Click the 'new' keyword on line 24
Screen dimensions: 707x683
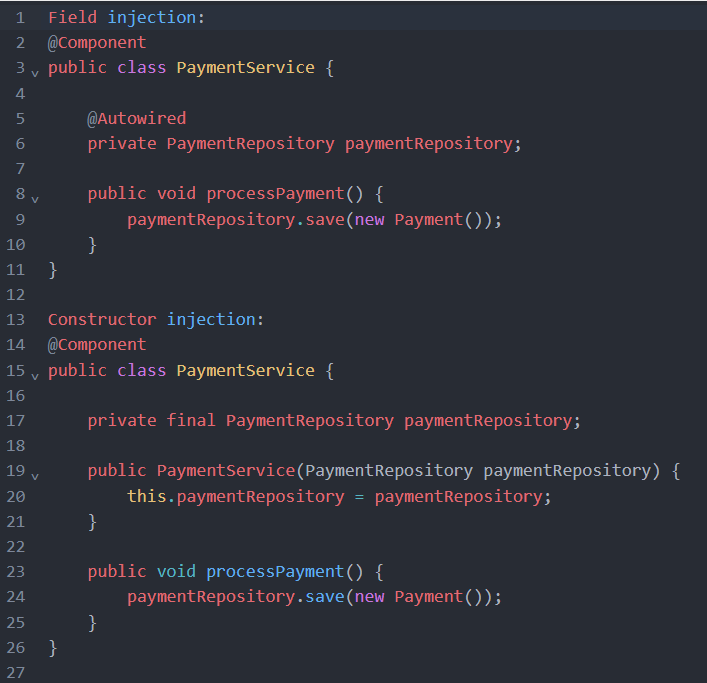[369, 597]
